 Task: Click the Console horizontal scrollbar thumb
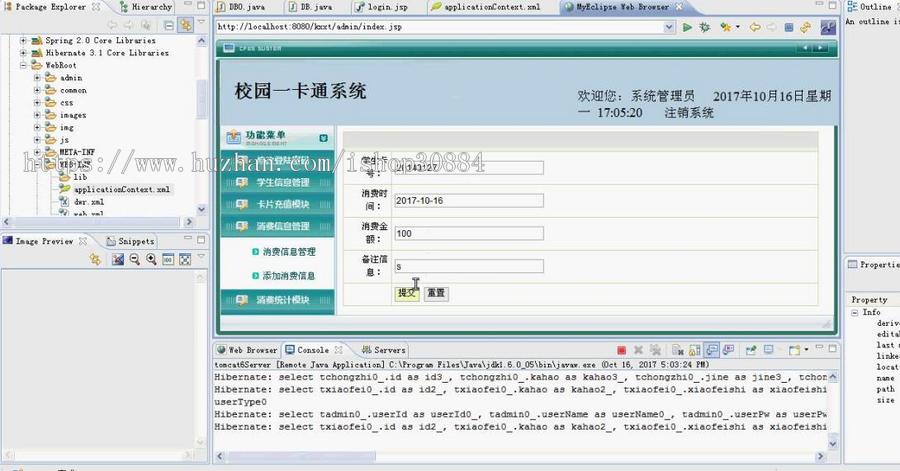302,457
